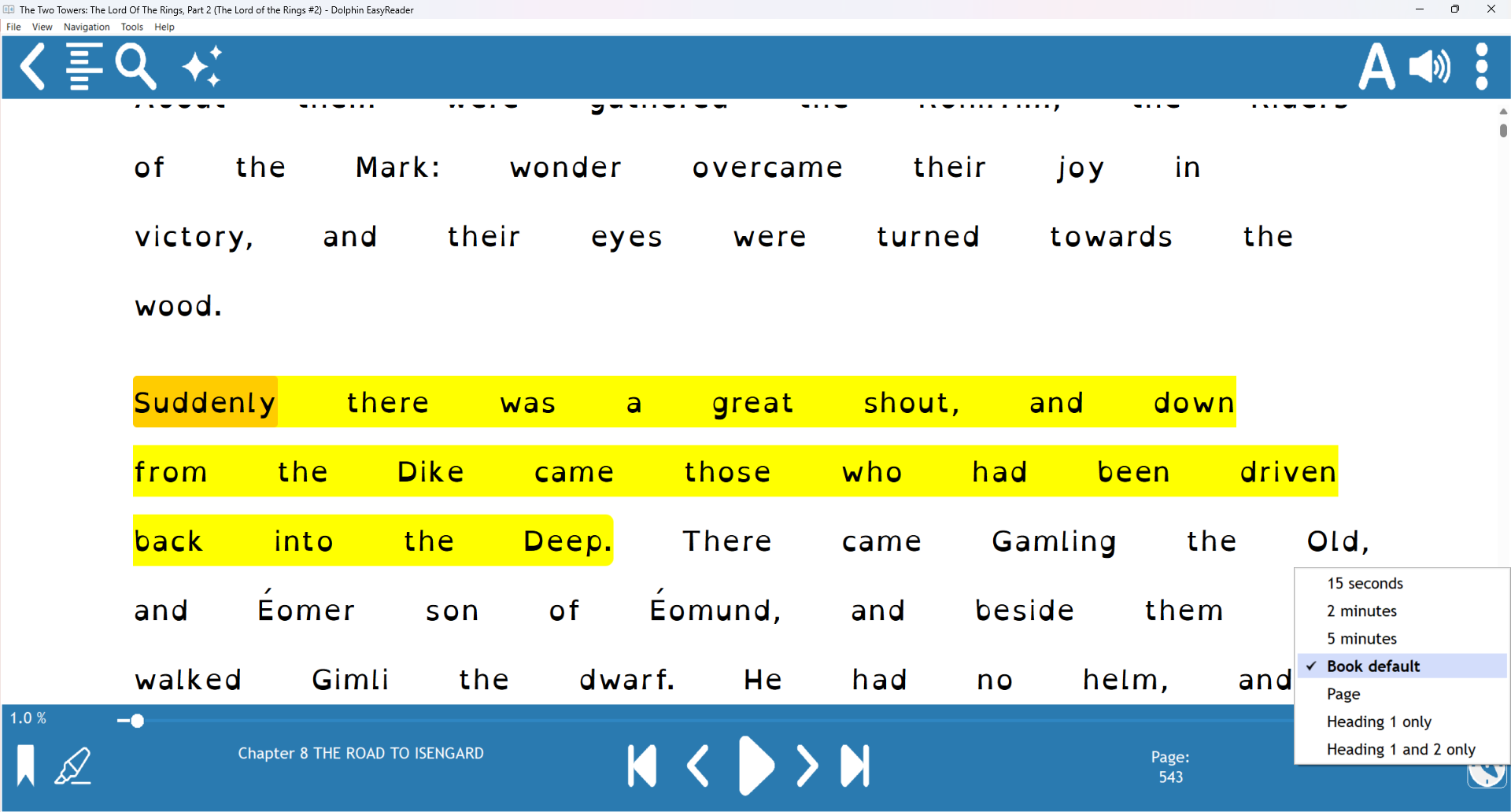Viewport: 1511px width, 812px height.
Task: Select Page navigation option
Action: (1402, 694)
